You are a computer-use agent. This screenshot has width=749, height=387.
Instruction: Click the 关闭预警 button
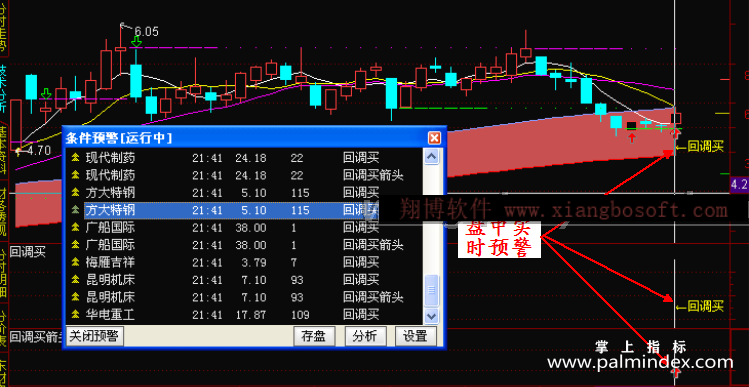[x=95, y=336]
